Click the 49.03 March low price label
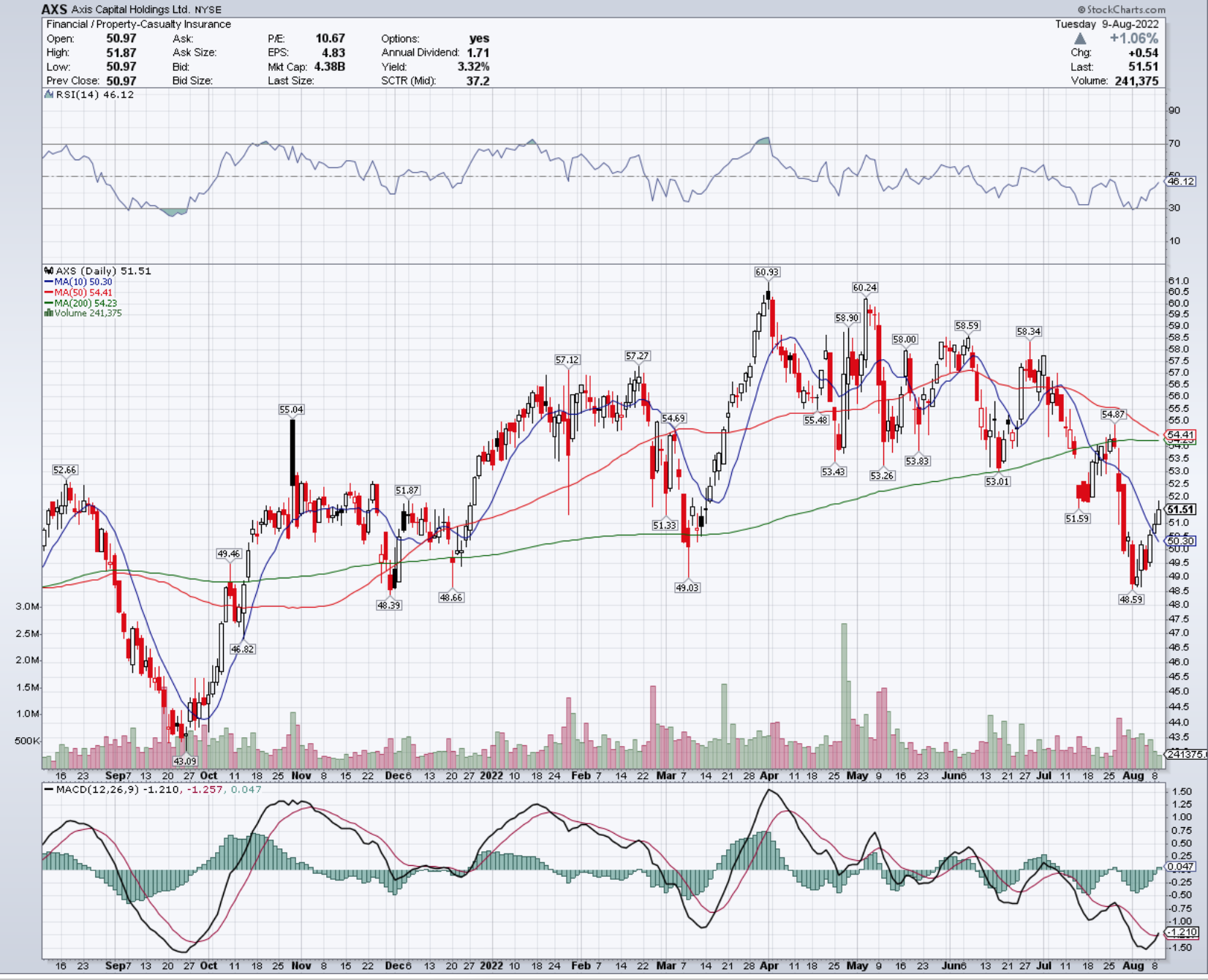1208x980 pixels. tap(687, 588)
